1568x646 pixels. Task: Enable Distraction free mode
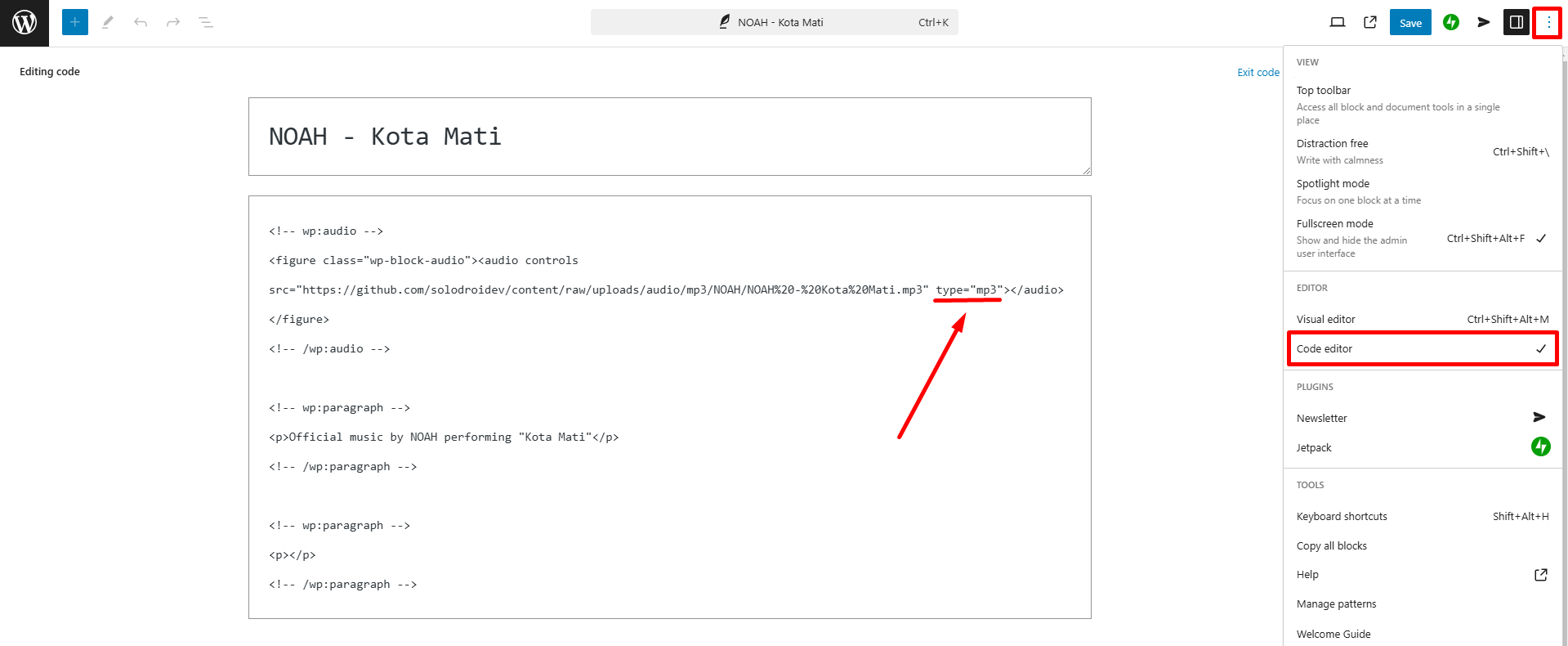point(1423,151)
